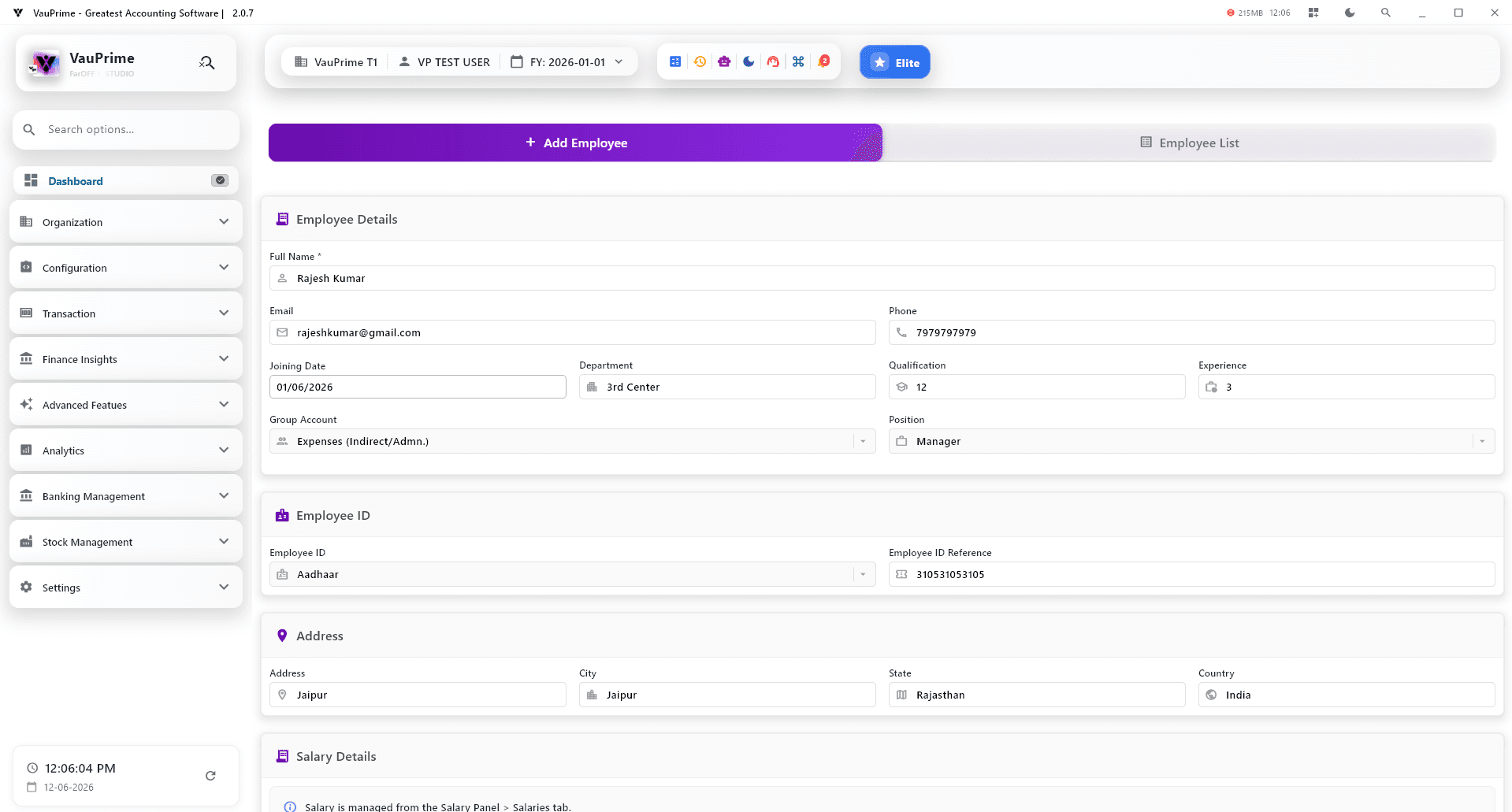Viewport: 1512px width, 812px height.
Task: Click the Elite plan button
Action: 895,62
